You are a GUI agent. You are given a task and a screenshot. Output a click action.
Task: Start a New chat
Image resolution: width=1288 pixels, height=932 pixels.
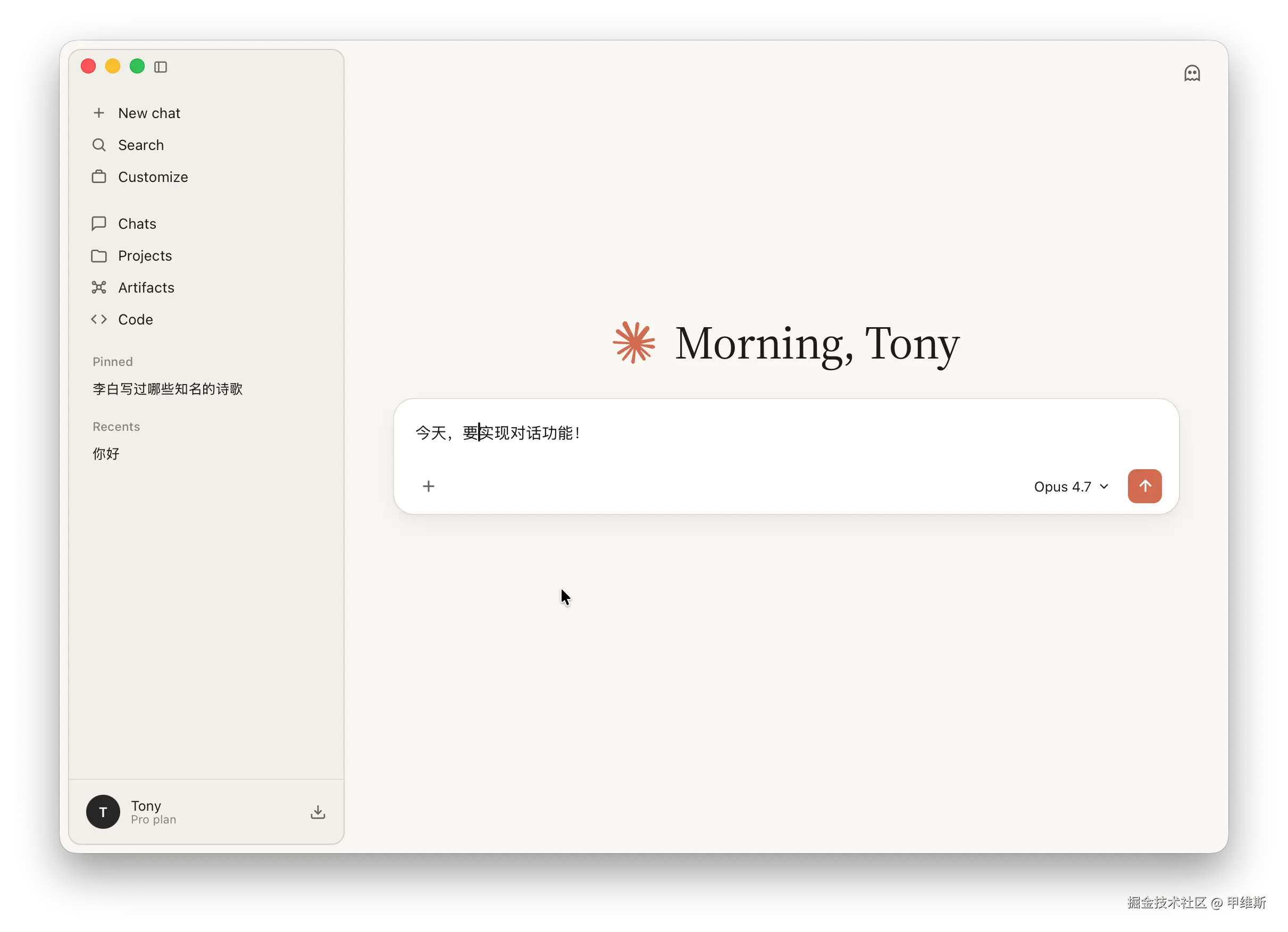coord(149,113)
